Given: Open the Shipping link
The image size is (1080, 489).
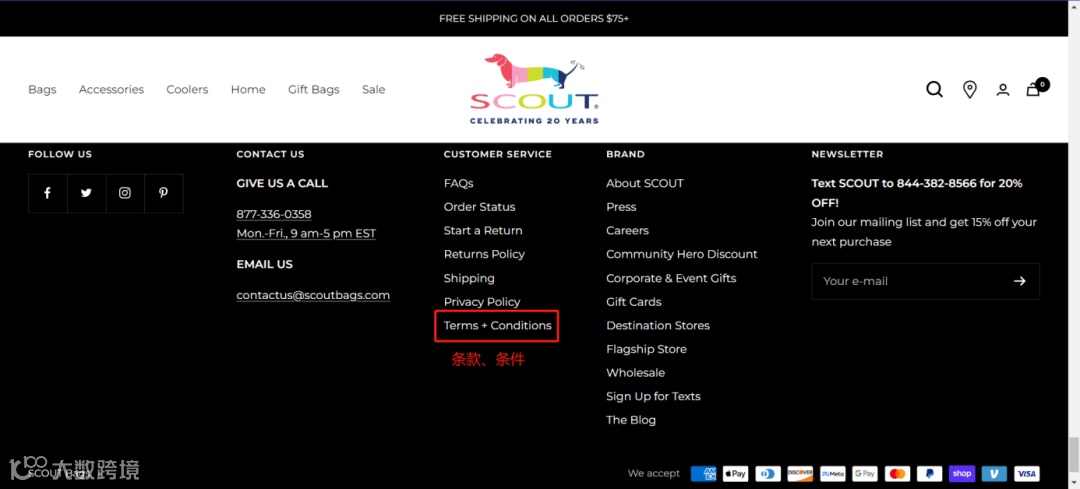Looking at the screenshot, I should point(469,278).
